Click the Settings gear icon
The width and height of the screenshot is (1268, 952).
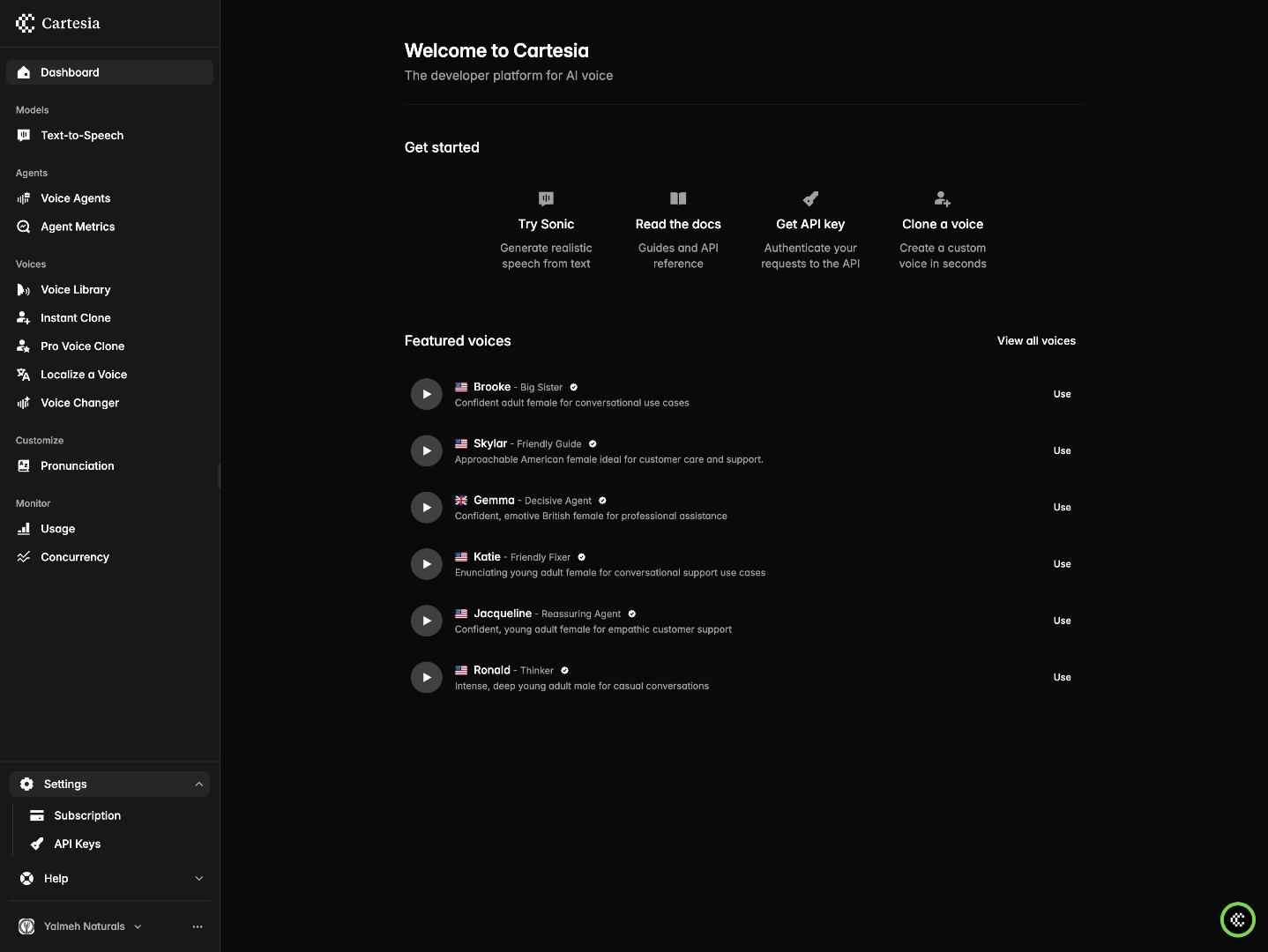click(x=27, y=784)
